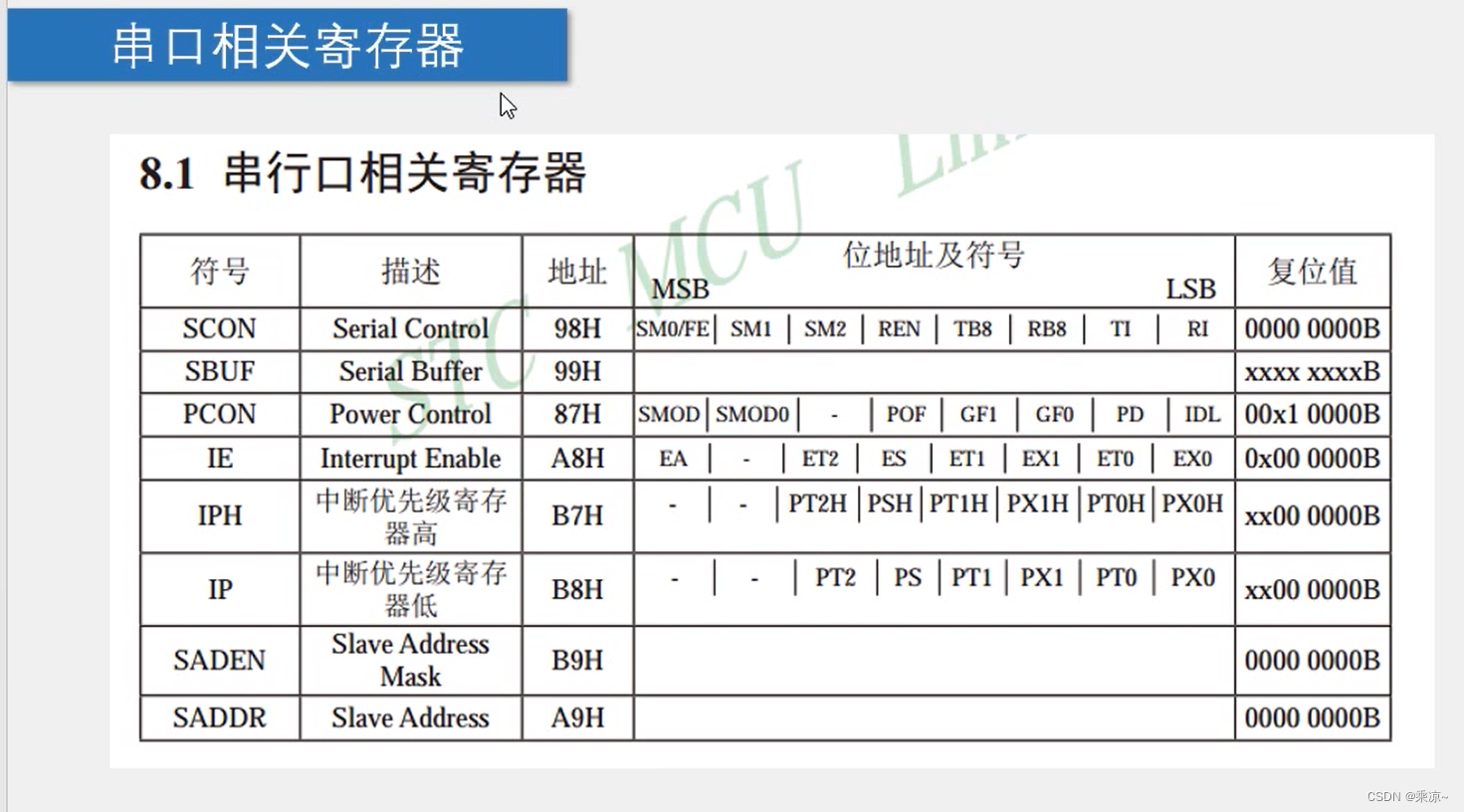Click the TB8 bit

tap(972, 329)
